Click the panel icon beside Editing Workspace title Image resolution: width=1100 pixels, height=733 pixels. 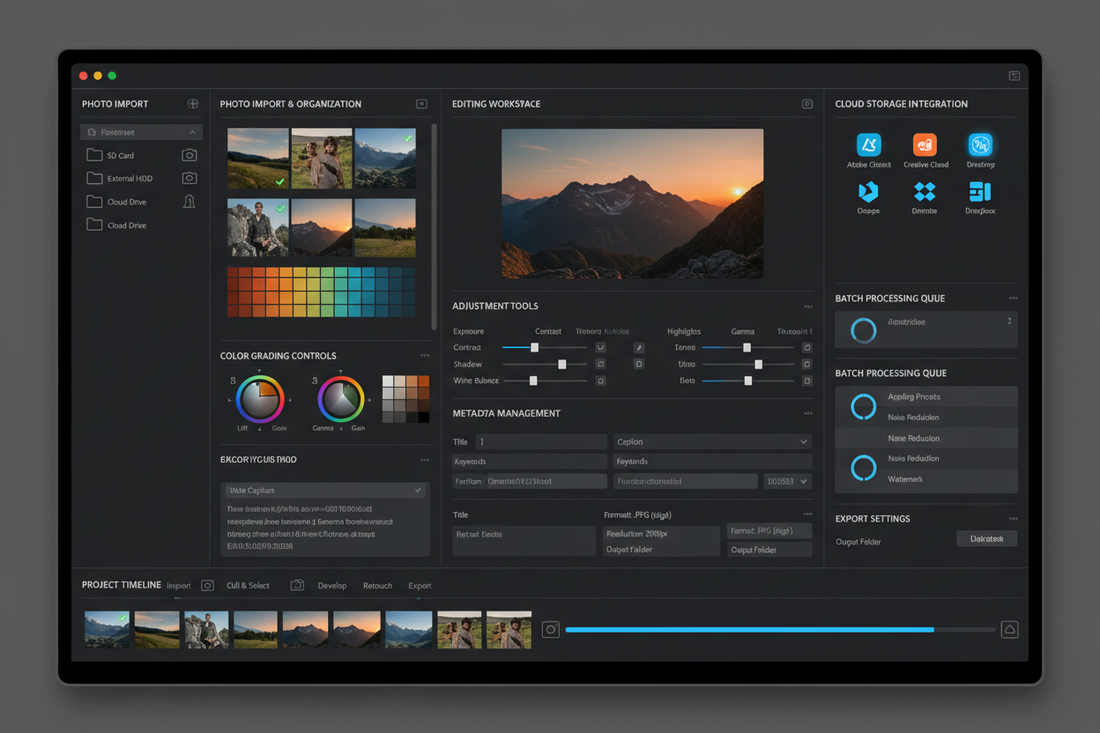(x=806, y=103)
